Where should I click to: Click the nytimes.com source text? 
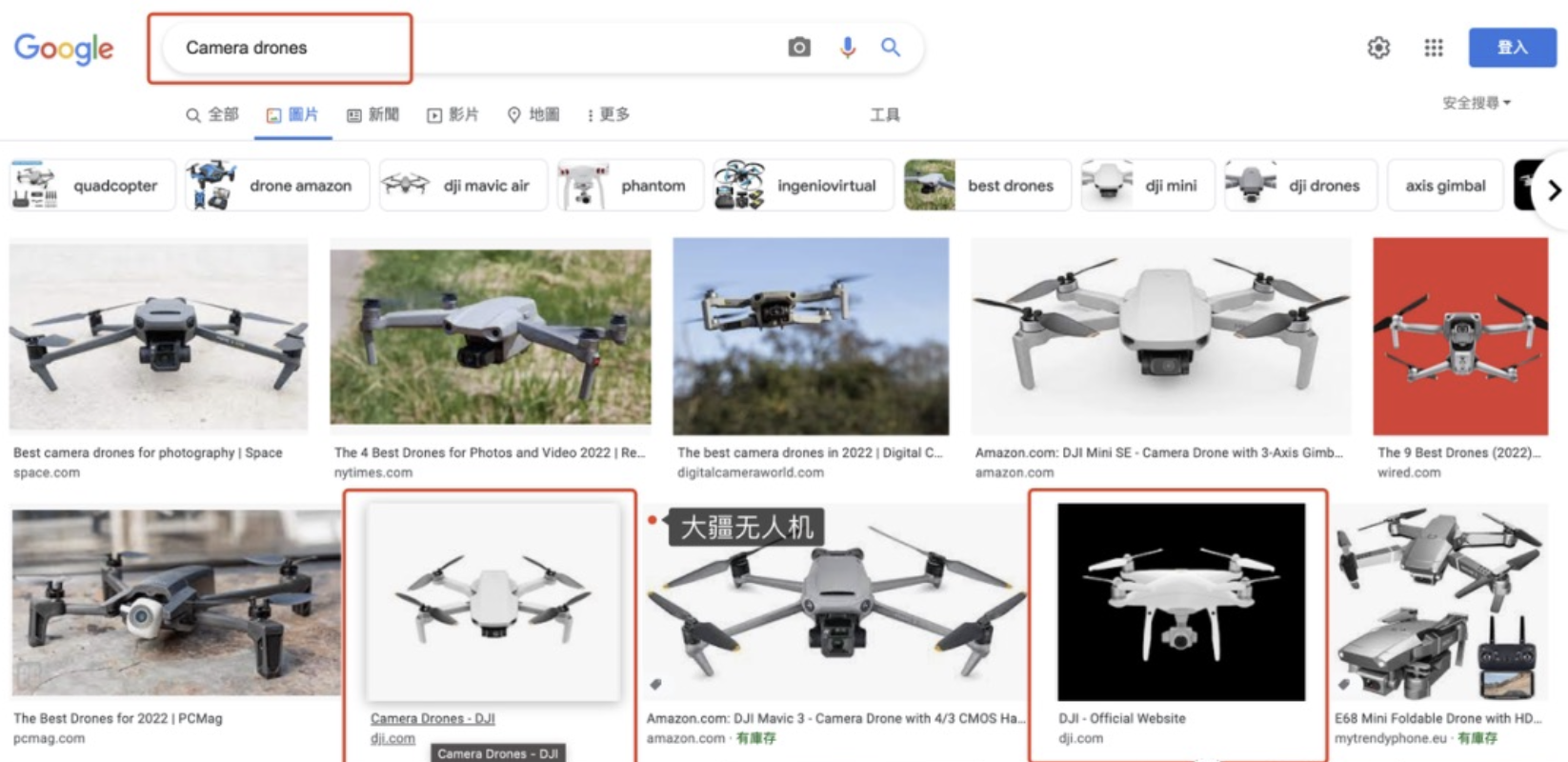click(x=373, y=472)
